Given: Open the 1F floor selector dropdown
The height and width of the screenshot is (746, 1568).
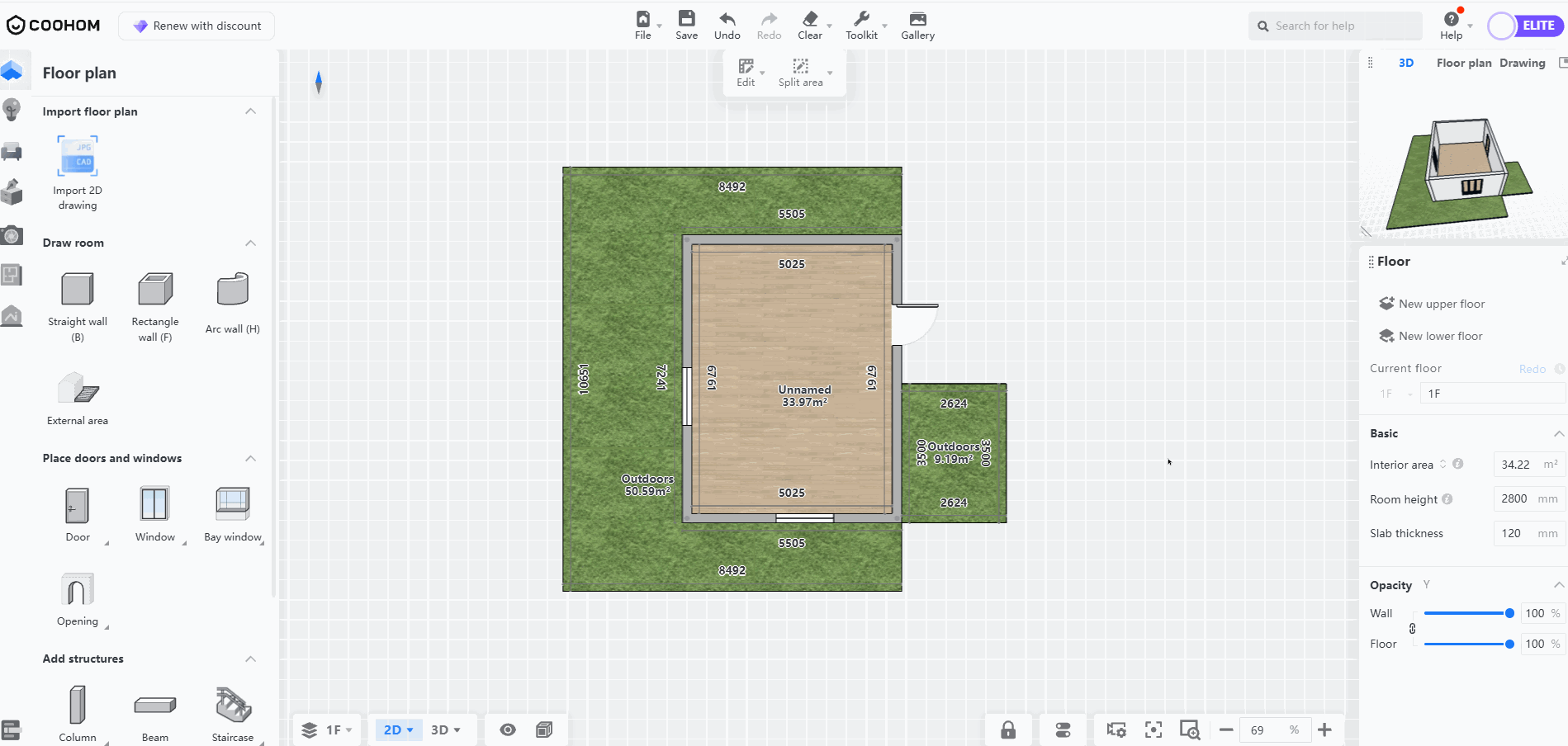Looking at the screenshot, I should [329, 729].
